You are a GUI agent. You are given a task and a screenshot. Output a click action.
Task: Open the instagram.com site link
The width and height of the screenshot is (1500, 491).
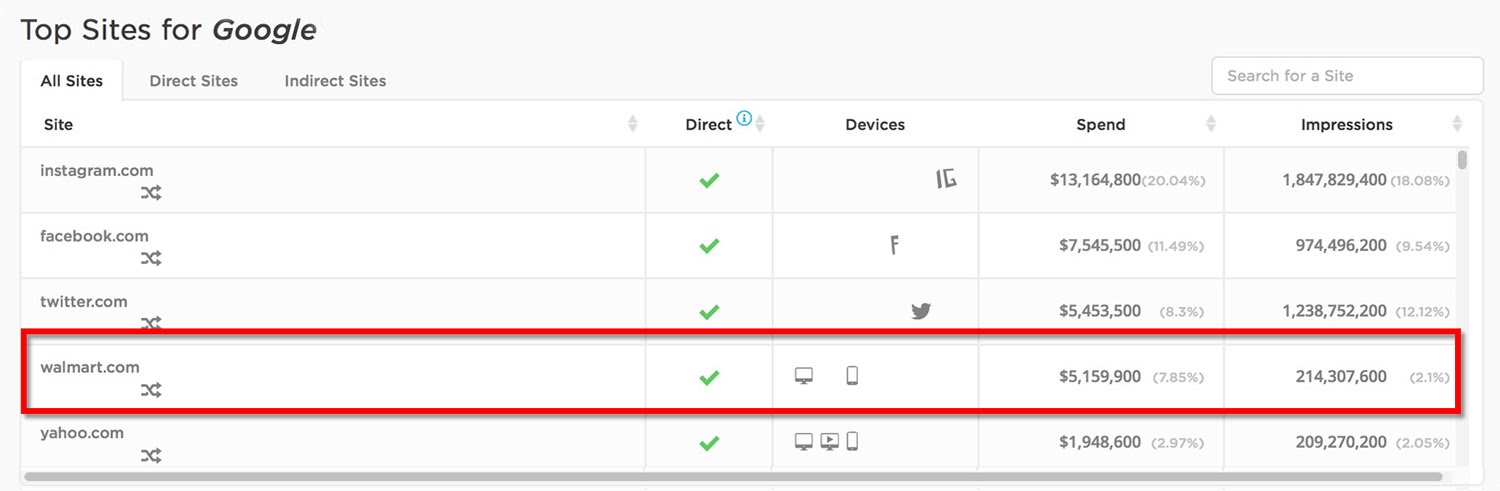(x=97, y=170)
